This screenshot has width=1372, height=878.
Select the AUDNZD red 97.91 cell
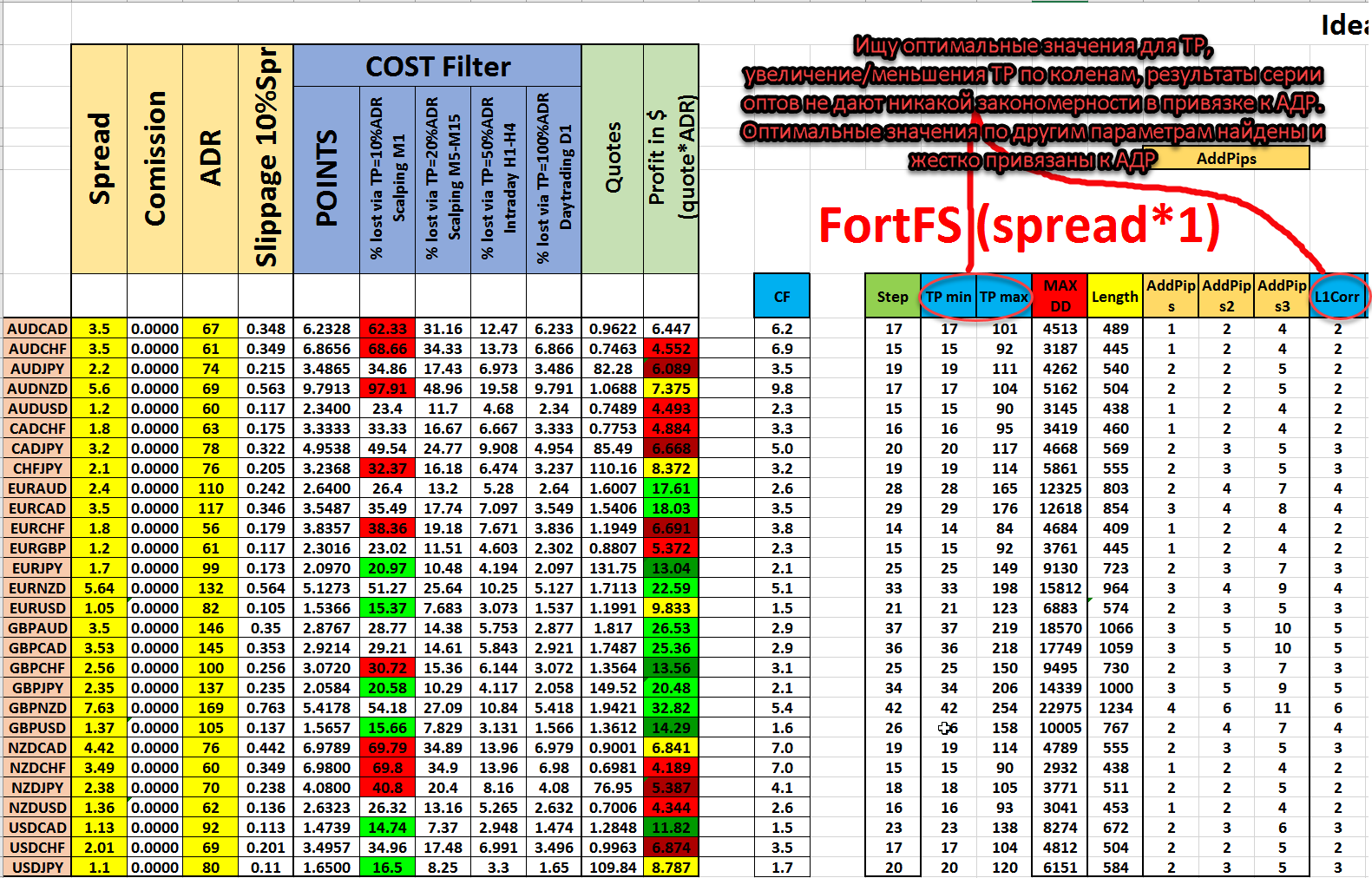[x=387, y=389]
